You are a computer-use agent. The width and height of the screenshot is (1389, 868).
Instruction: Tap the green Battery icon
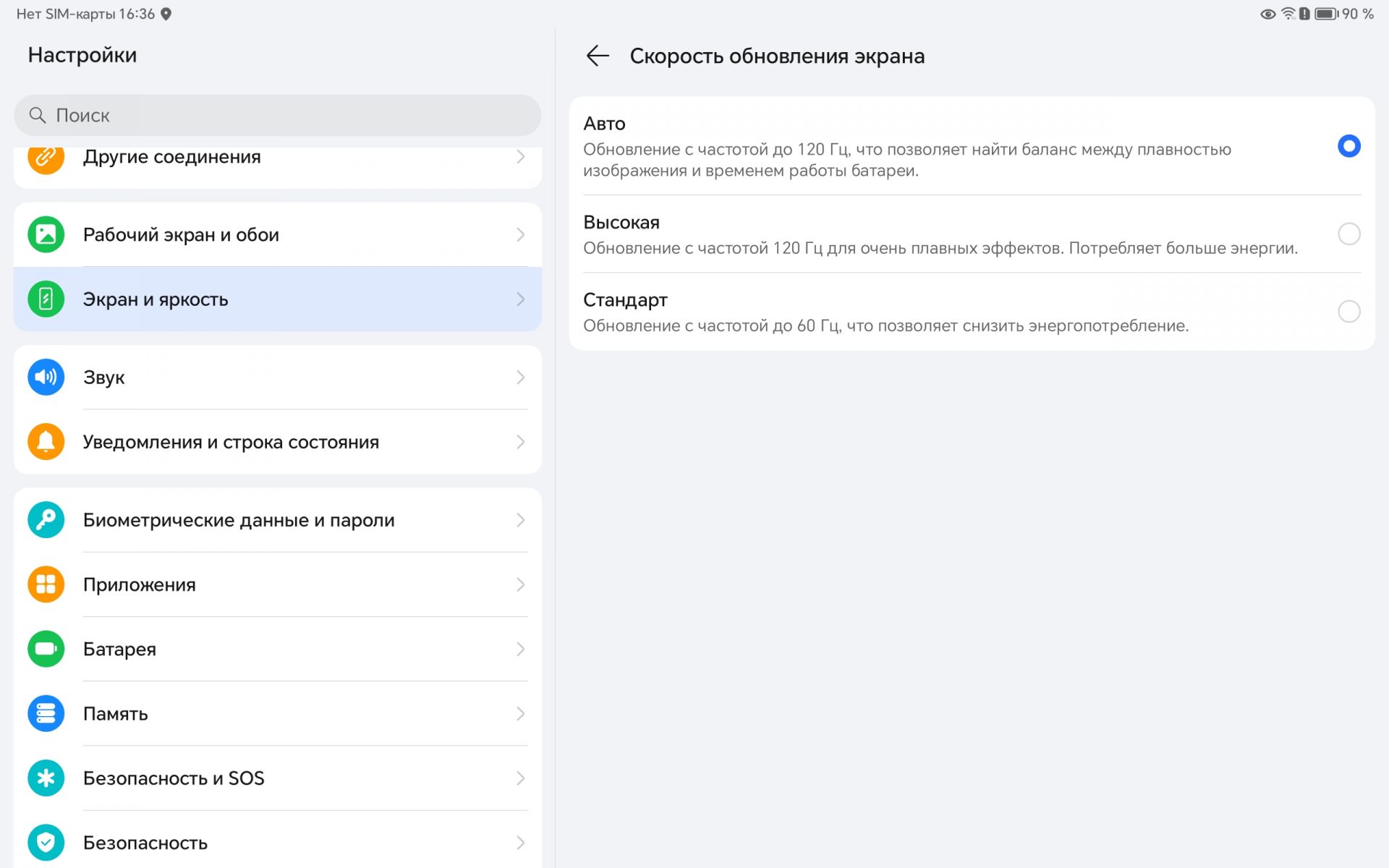point(46,649)
